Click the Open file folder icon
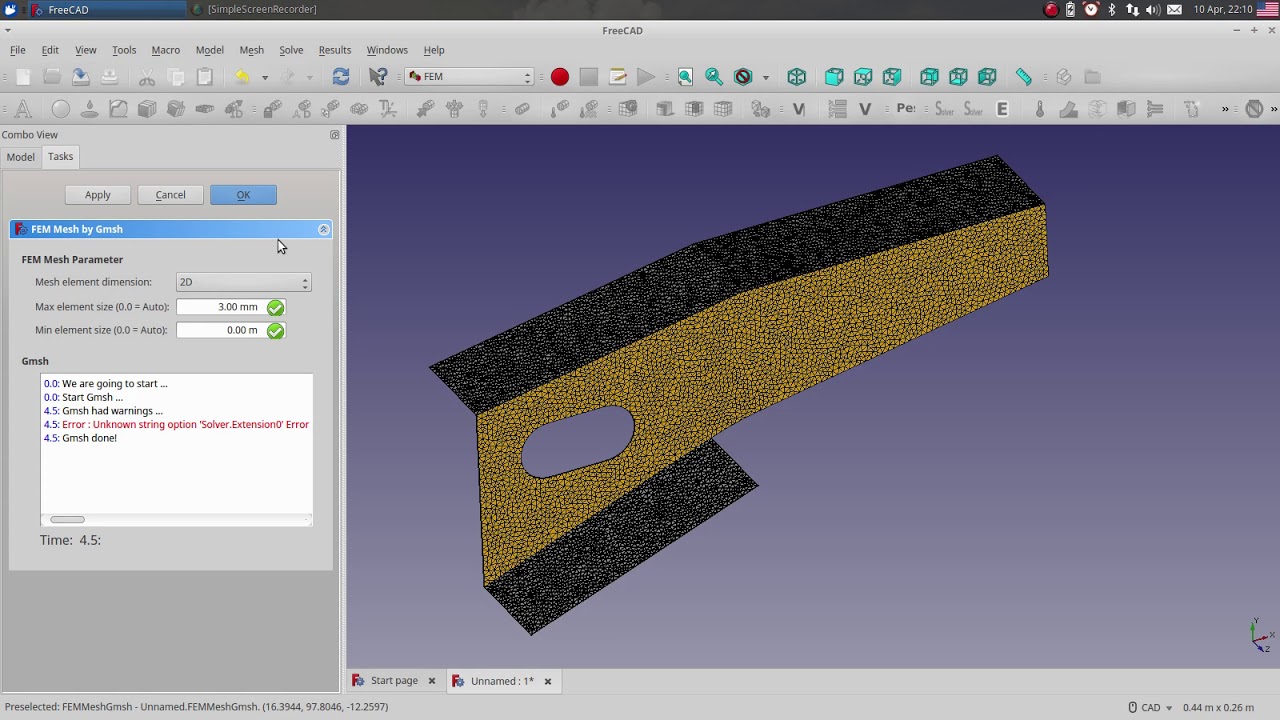Viewport: 1280px width, 720px height. point(52,77)
